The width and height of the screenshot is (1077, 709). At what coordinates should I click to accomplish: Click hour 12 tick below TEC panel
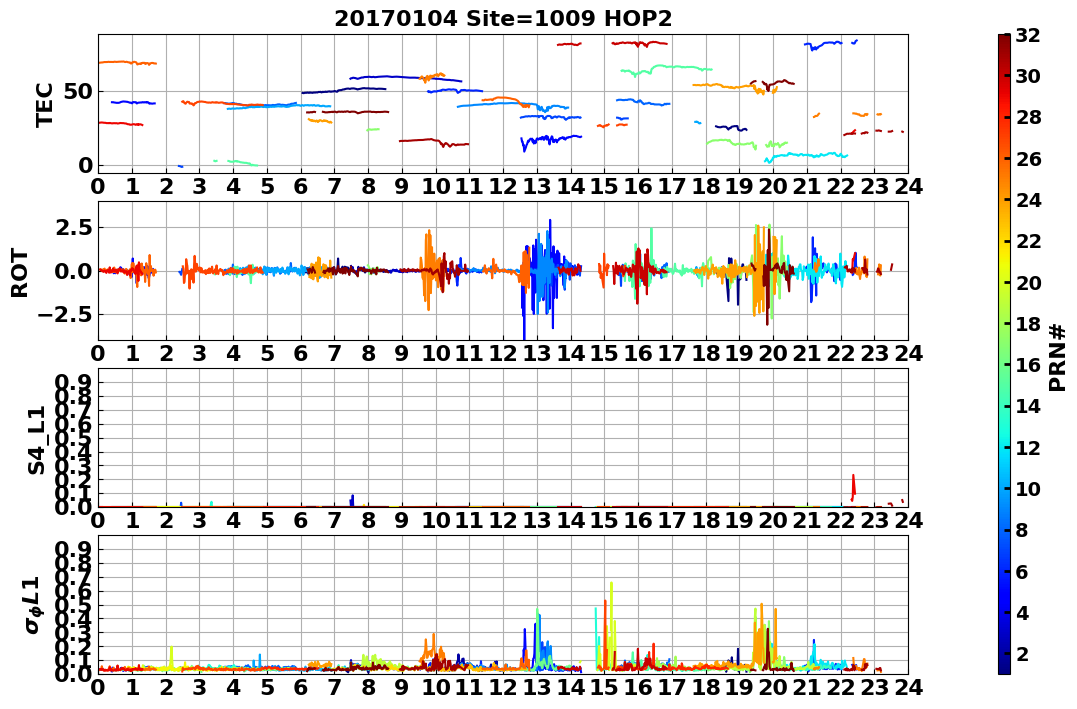(x=503, y=186)
